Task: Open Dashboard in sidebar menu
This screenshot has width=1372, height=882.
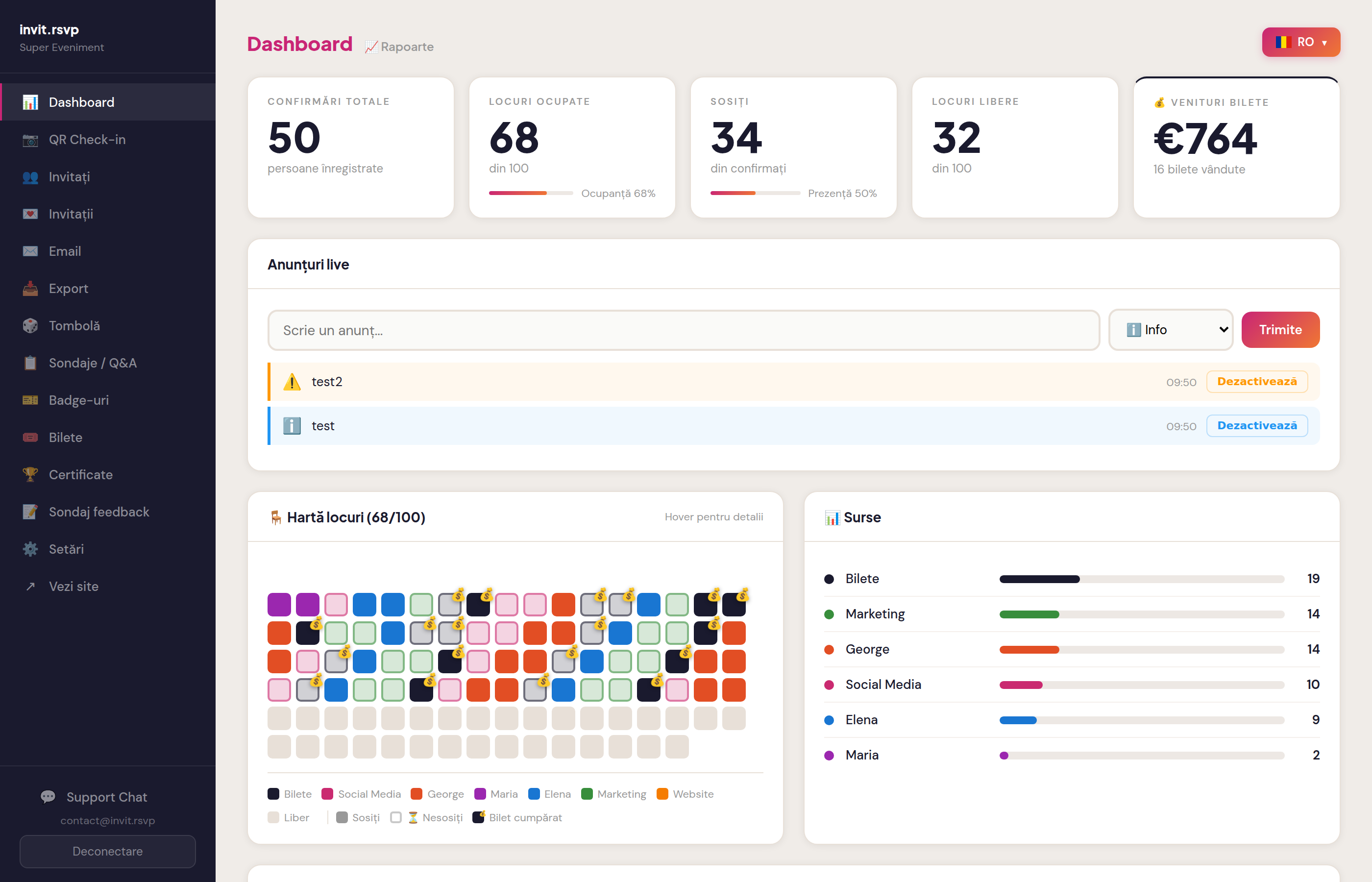Action: 108,102
